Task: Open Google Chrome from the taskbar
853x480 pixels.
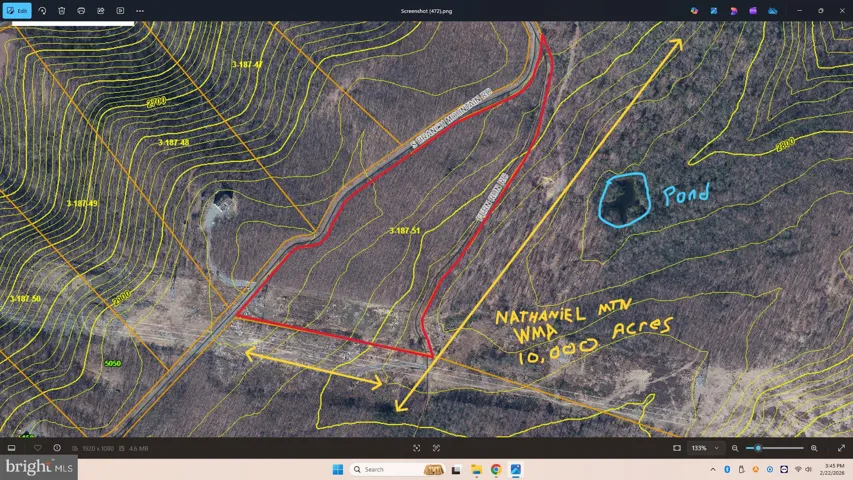Action: (496, 469)
